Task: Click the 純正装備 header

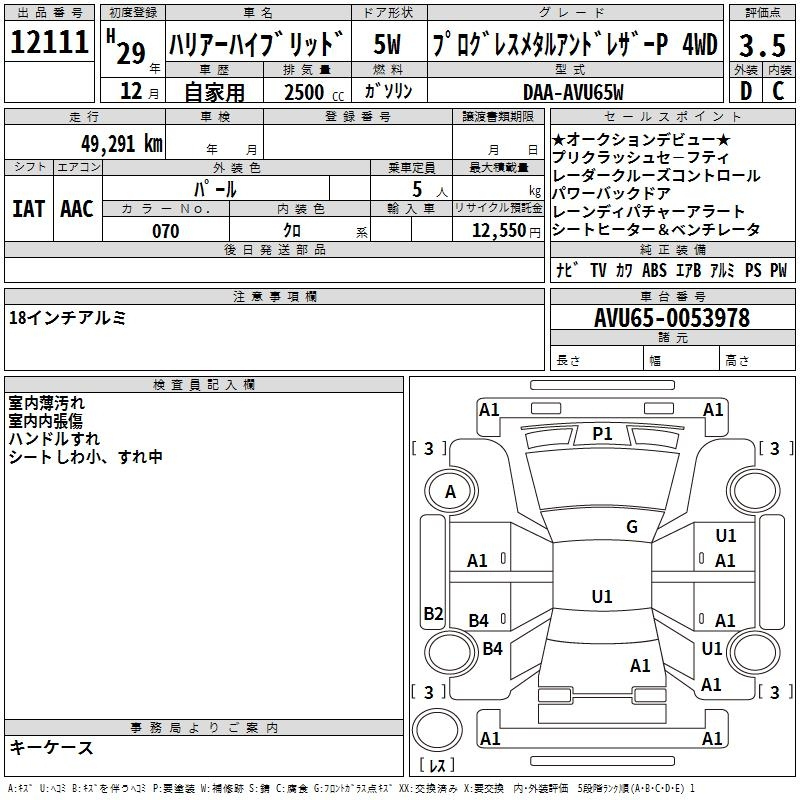Action: 672,249
